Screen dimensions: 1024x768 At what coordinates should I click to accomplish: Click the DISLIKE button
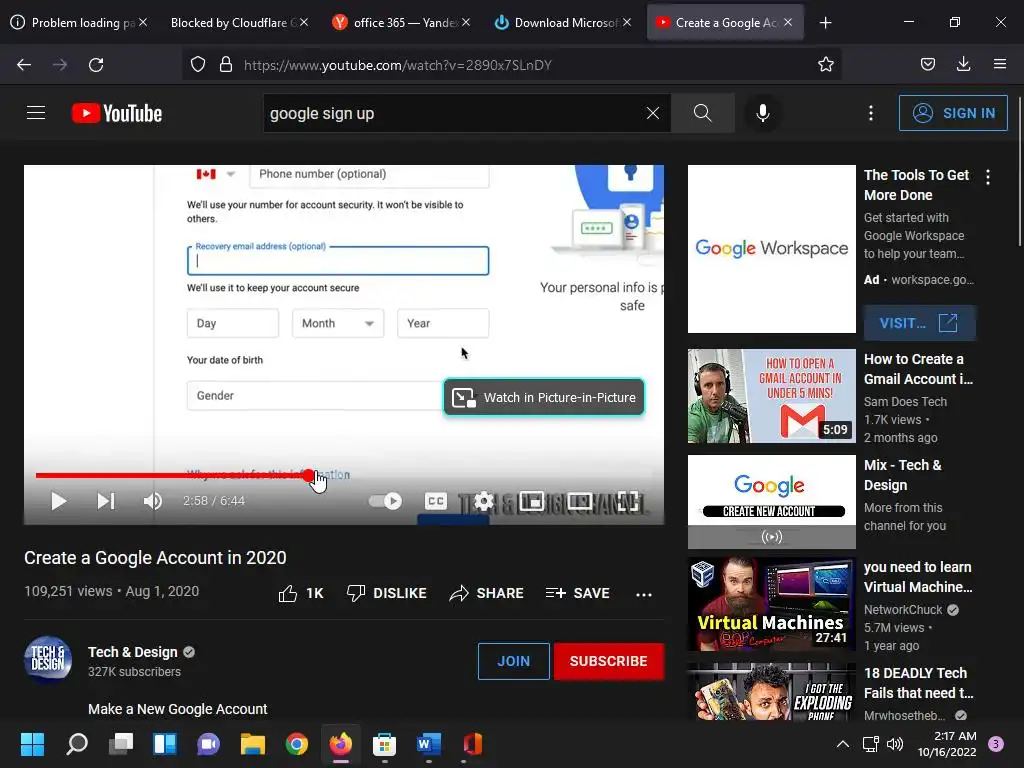pyautogui.click(x=386, y=593)
